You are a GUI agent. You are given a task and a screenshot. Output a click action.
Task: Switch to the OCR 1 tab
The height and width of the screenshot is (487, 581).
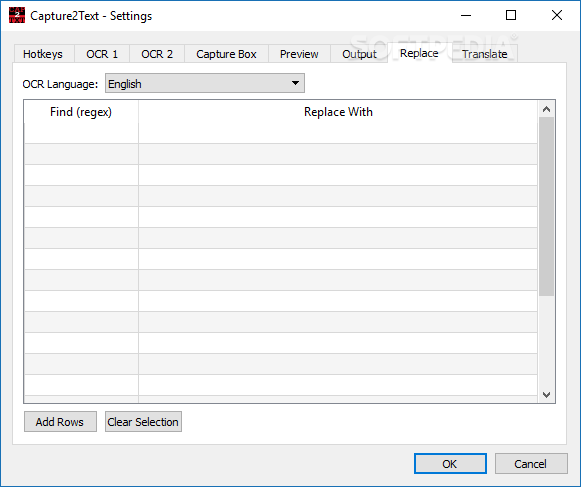102,54
